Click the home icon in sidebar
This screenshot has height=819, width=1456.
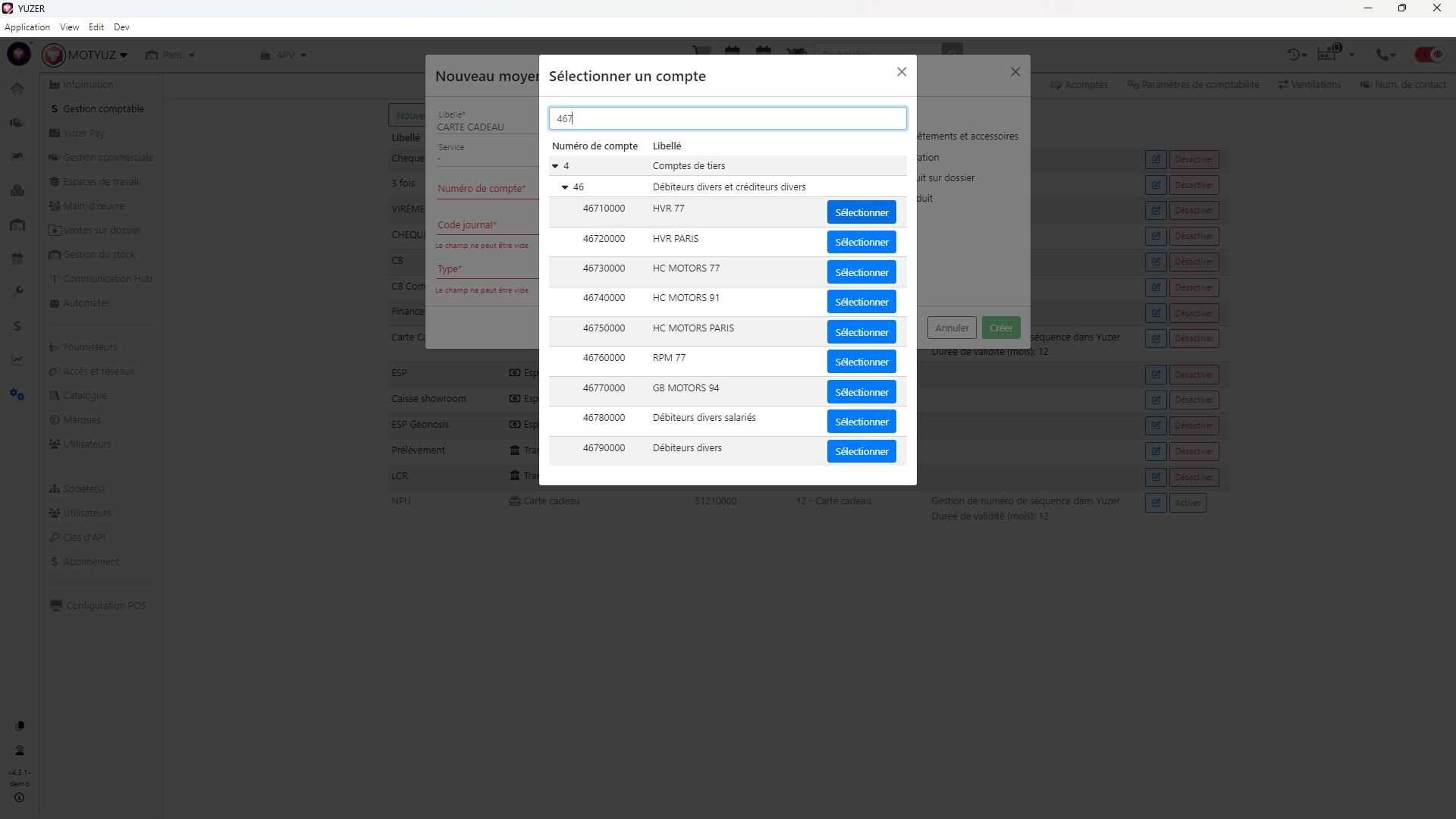pyautogui.click(x=17, y=89)
